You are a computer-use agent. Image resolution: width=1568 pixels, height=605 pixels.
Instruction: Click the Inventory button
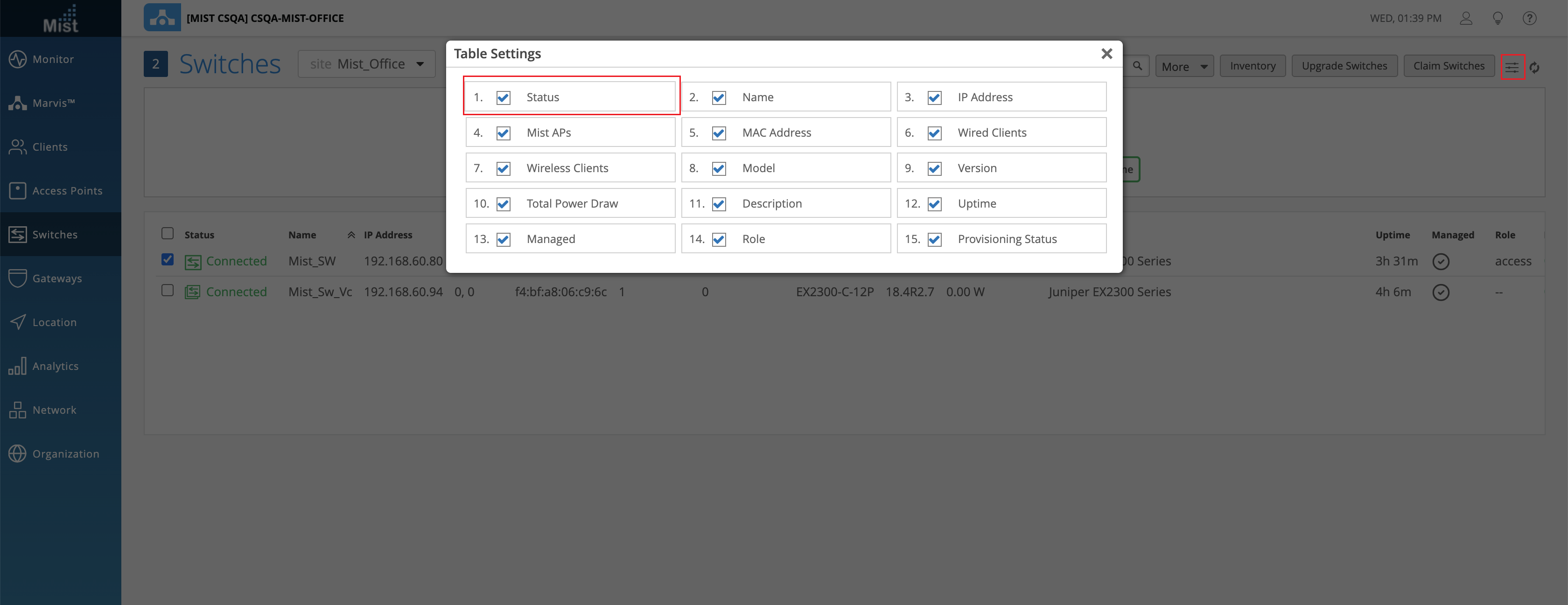1252,66
